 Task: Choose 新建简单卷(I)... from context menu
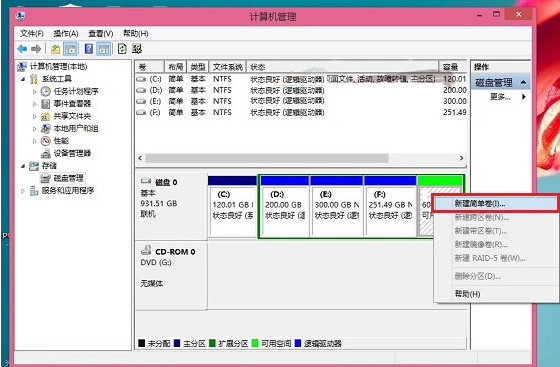point(495,204)
